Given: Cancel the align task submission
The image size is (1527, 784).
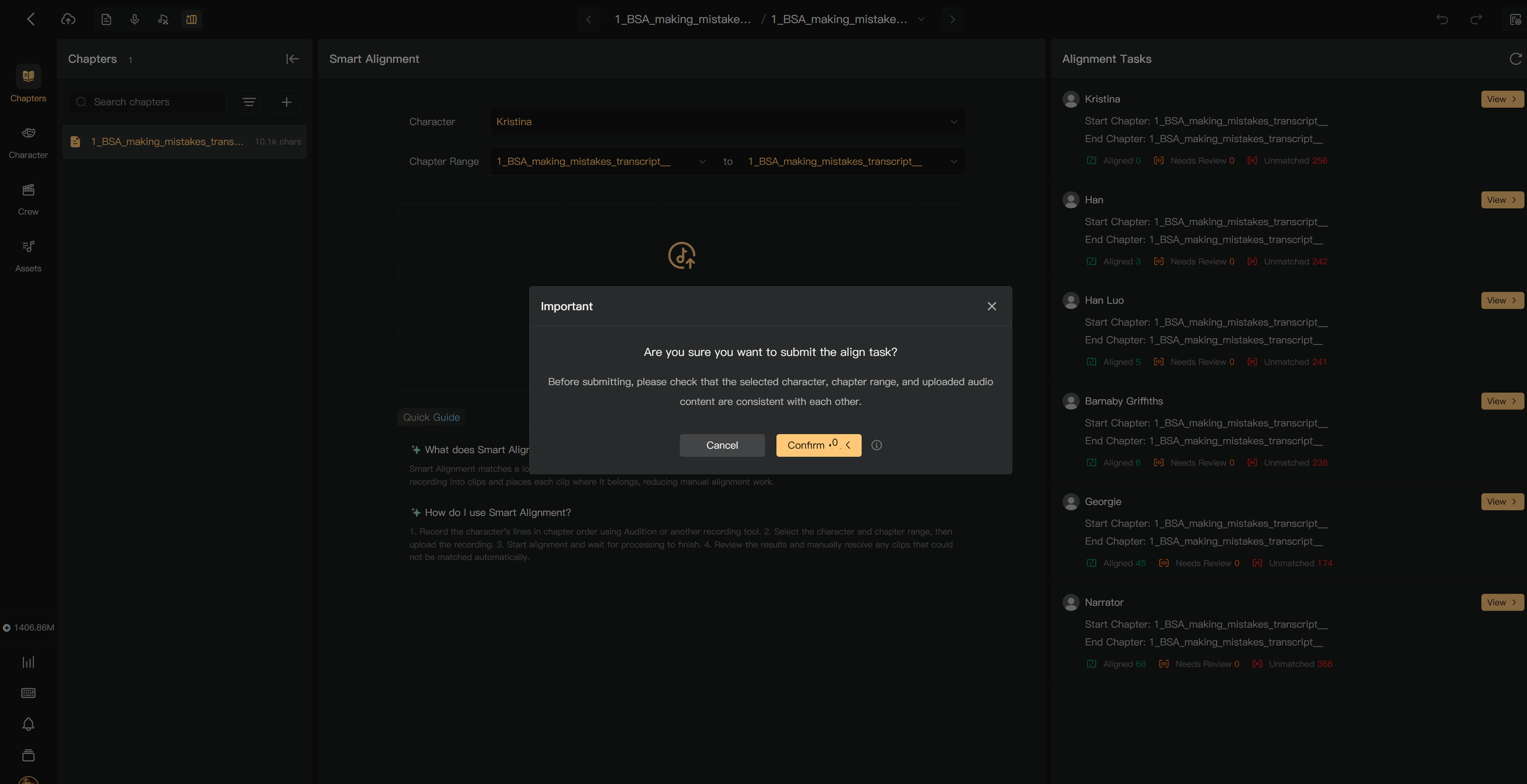Looking at the screenshot, I should point(722,445).
